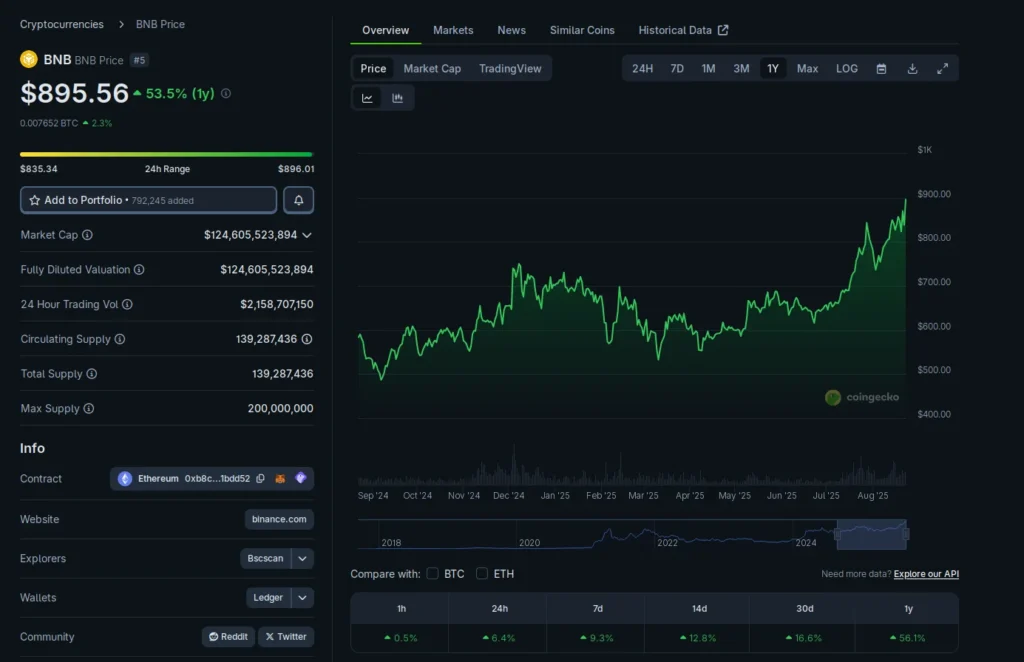1024x662 pixels.
Task: Open the Ledger wallet button
Action: 268,597
